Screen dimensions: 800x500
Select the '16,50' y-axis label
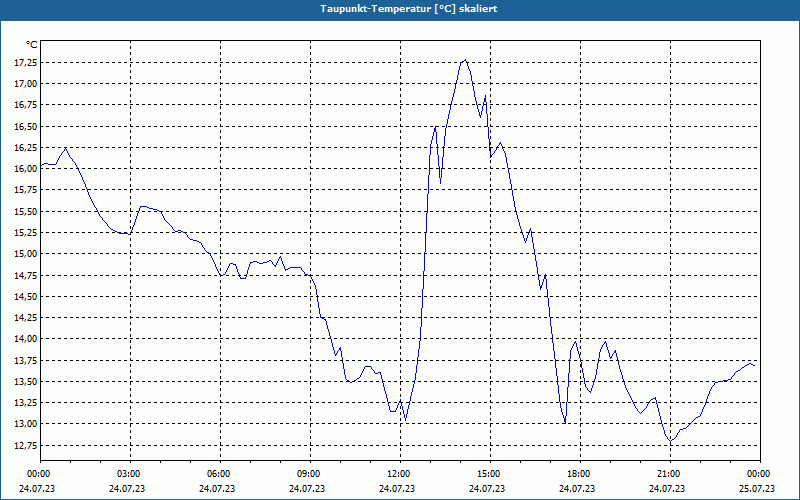click(28, 126)
